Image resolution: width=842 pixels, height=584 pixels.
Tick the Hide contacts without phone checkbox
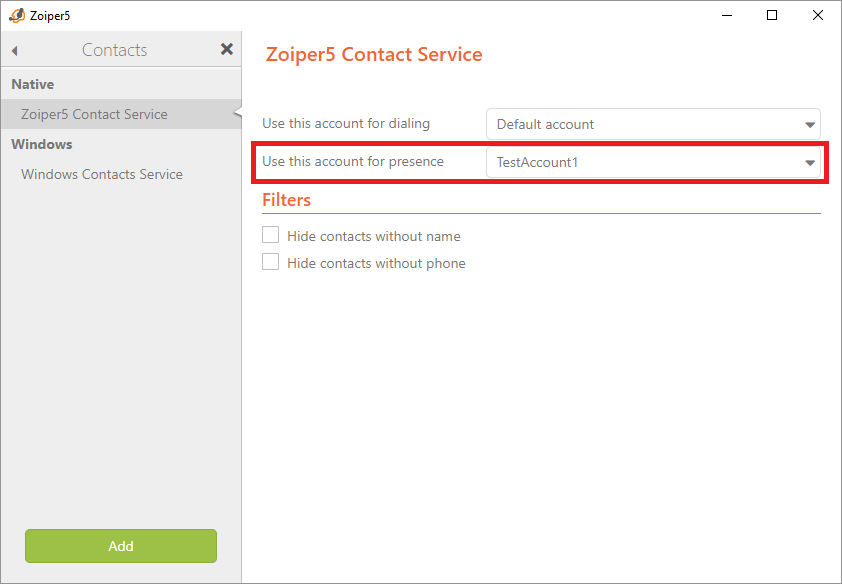[270, 262]
